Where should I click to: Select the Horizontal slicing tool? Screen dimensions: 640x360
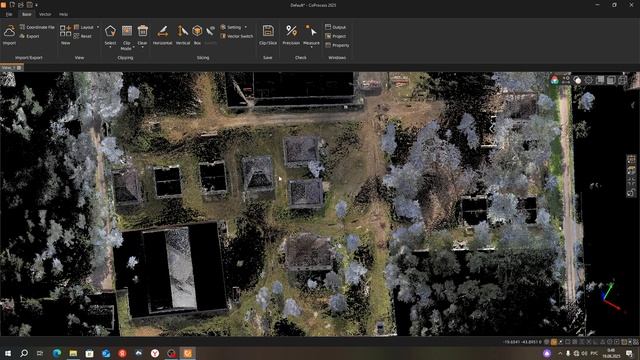pos(162,31)
